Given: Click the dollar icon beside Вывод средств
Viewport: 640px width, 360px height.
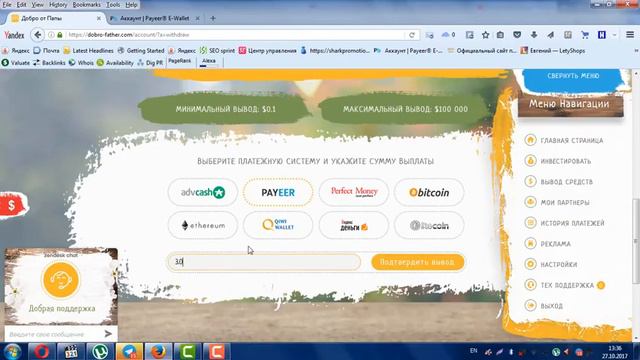Looking at the screenshot, I should [530, 182].
